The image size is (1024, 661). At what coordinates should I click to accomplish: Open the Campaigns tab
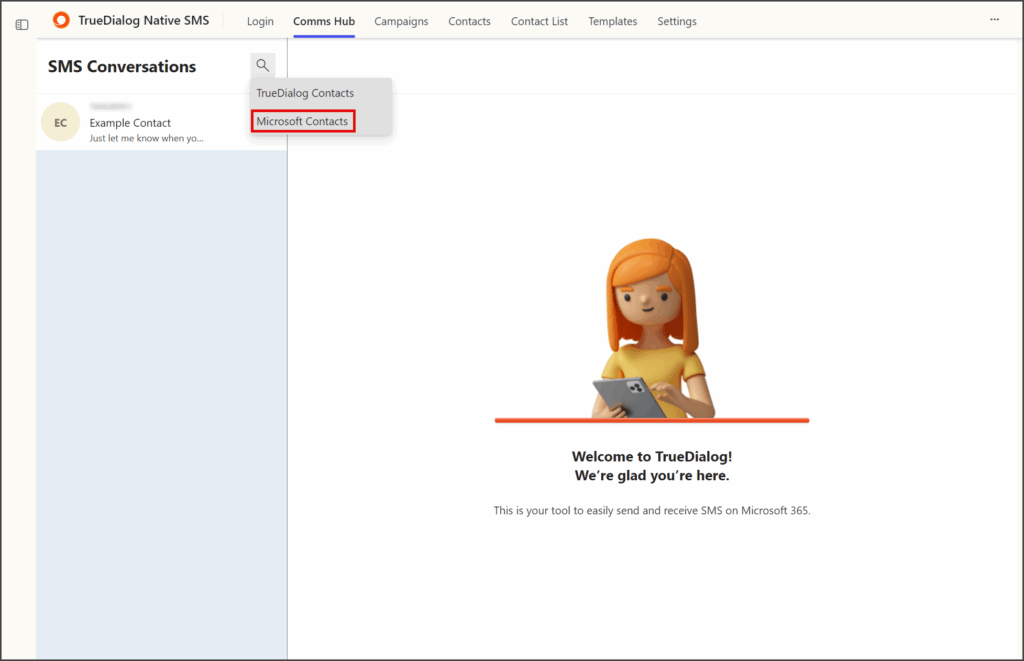(401, 21)
